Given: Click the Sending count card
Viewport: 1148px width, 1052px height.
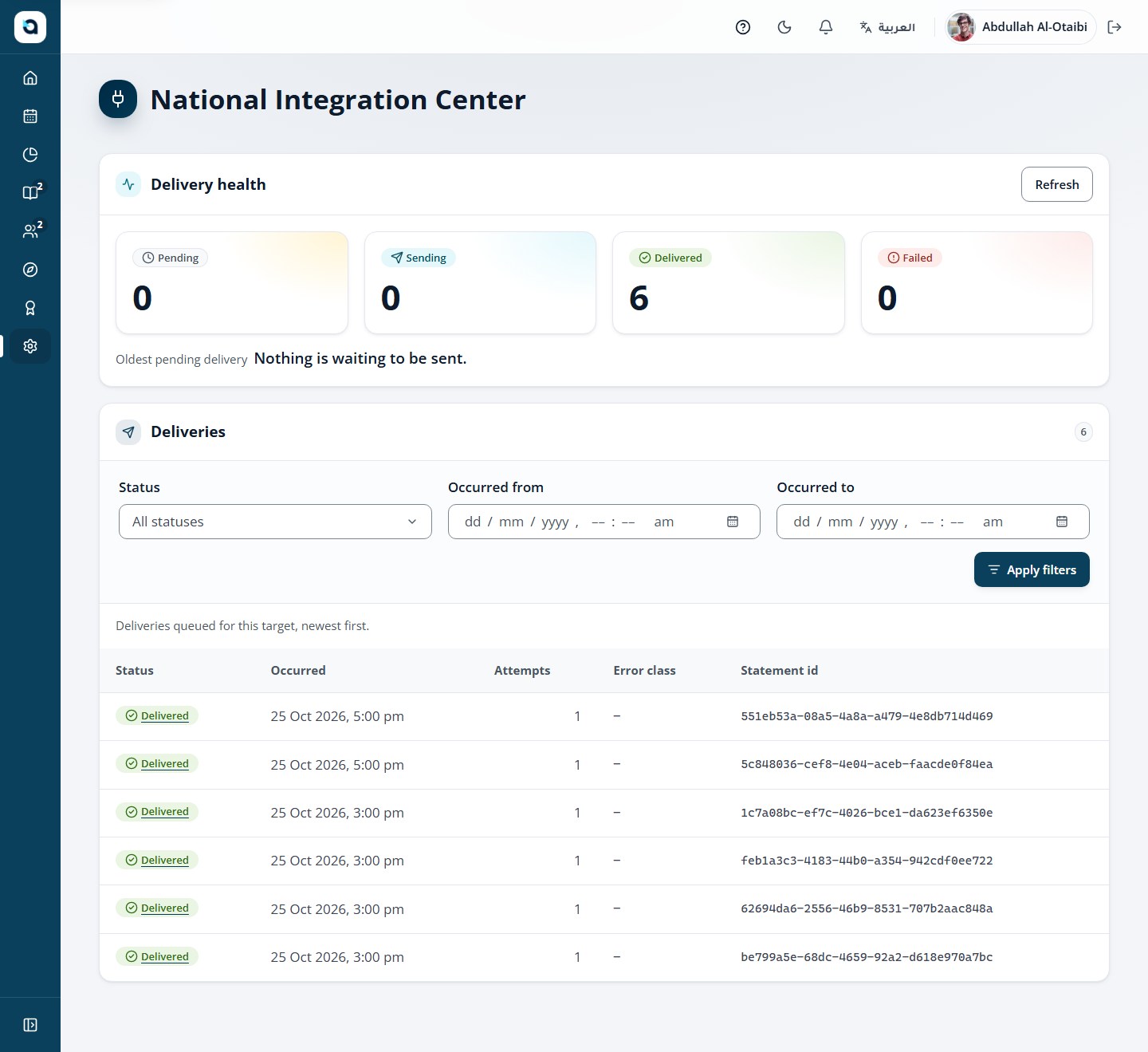Looking at the screenshot, I should tap(480, 283).
